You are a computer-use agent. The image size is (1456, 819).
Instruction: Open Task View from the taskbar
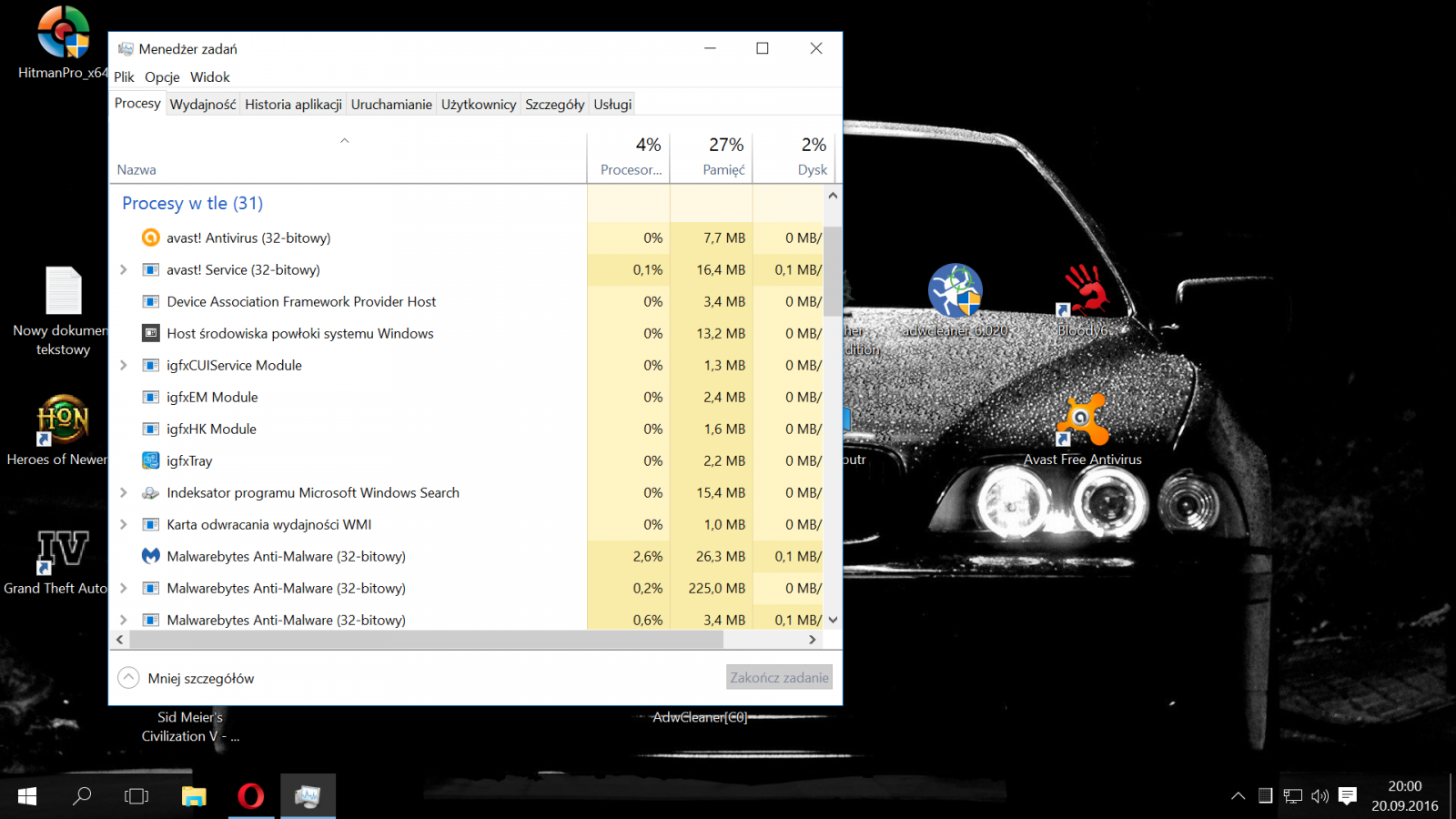[136, 796]
